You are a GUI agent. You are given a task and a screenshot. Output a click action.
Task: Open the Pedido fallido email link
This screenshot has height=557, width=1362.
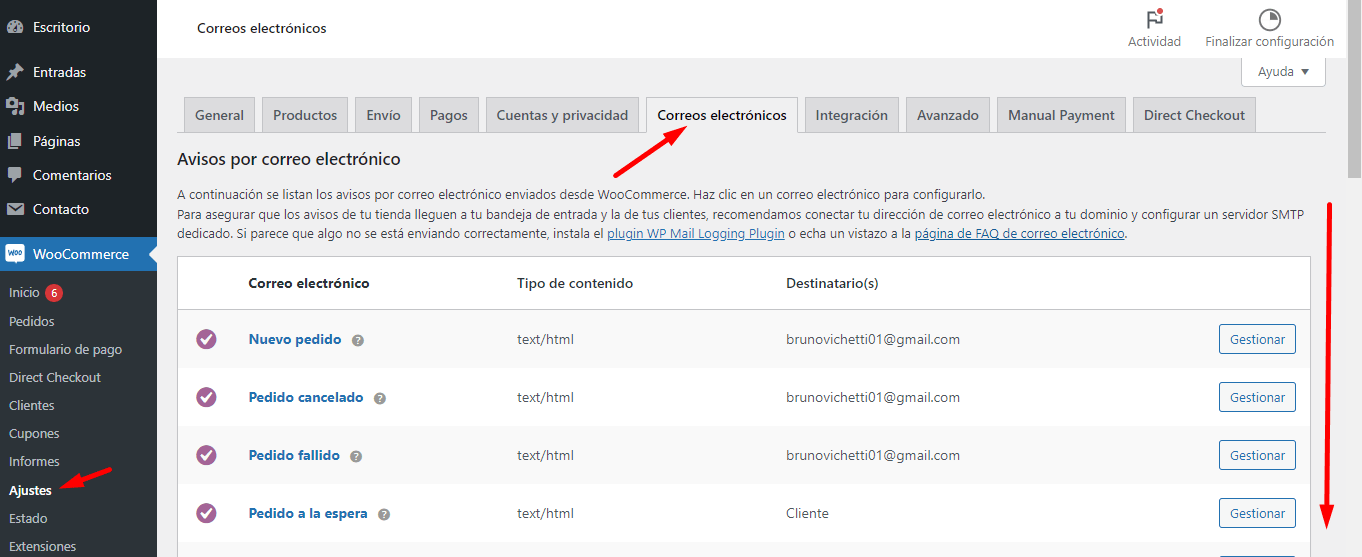click(x=294, y=455)
